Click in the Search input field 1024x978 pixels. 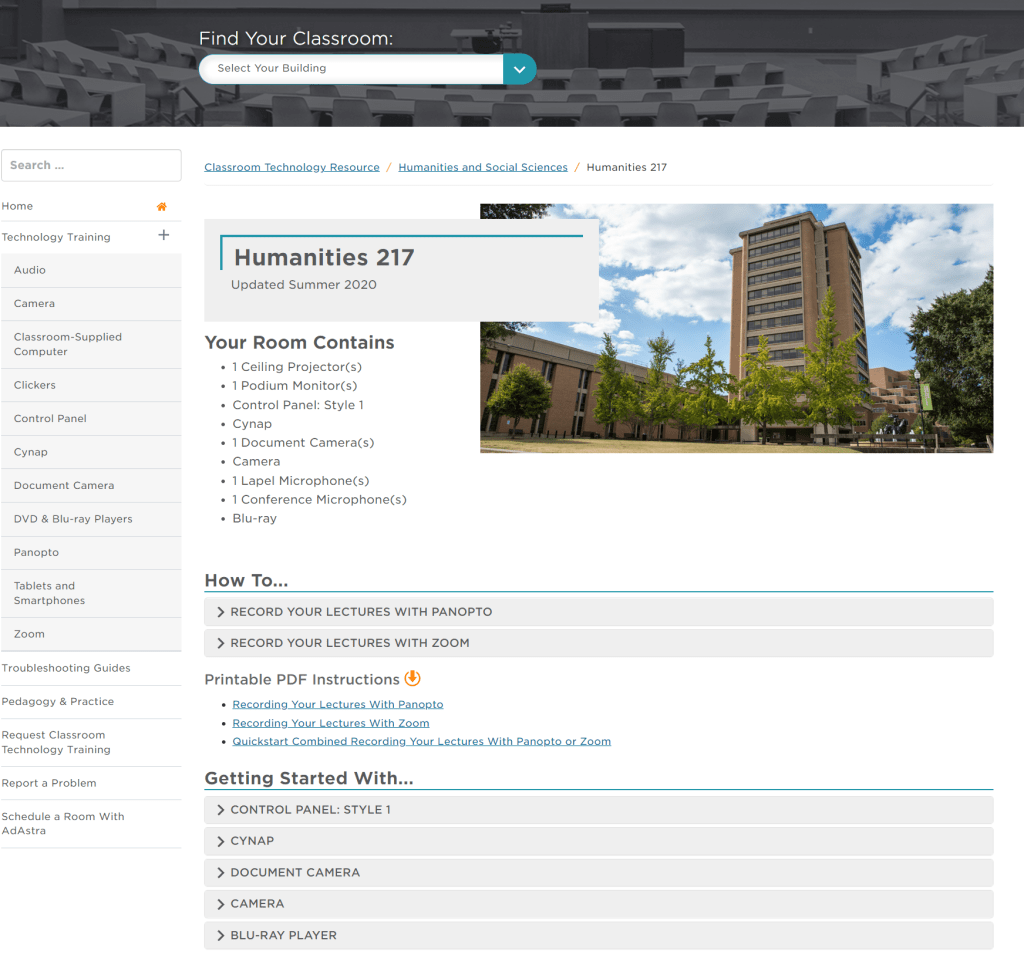click(x=91, y=166)
